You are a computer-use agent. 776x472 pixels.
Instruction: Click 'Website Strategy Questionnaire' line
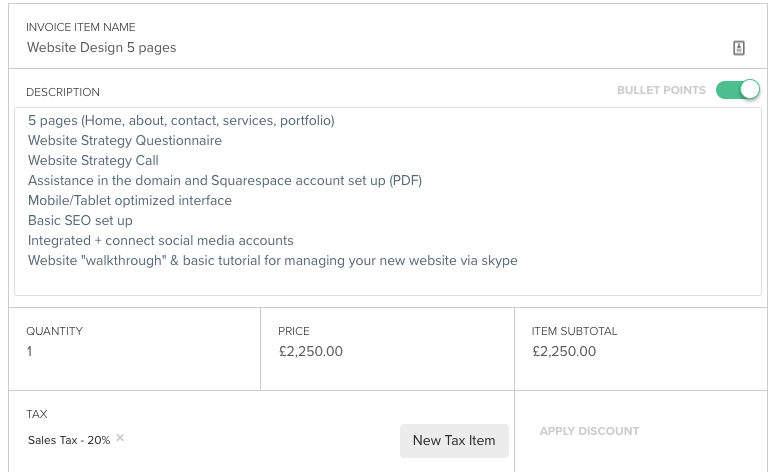(125, 141)
